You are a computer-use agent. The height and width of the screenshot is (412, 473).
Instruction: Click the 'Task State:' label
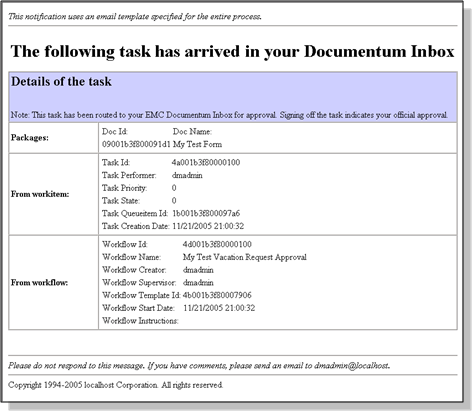[x=121, y=201]
